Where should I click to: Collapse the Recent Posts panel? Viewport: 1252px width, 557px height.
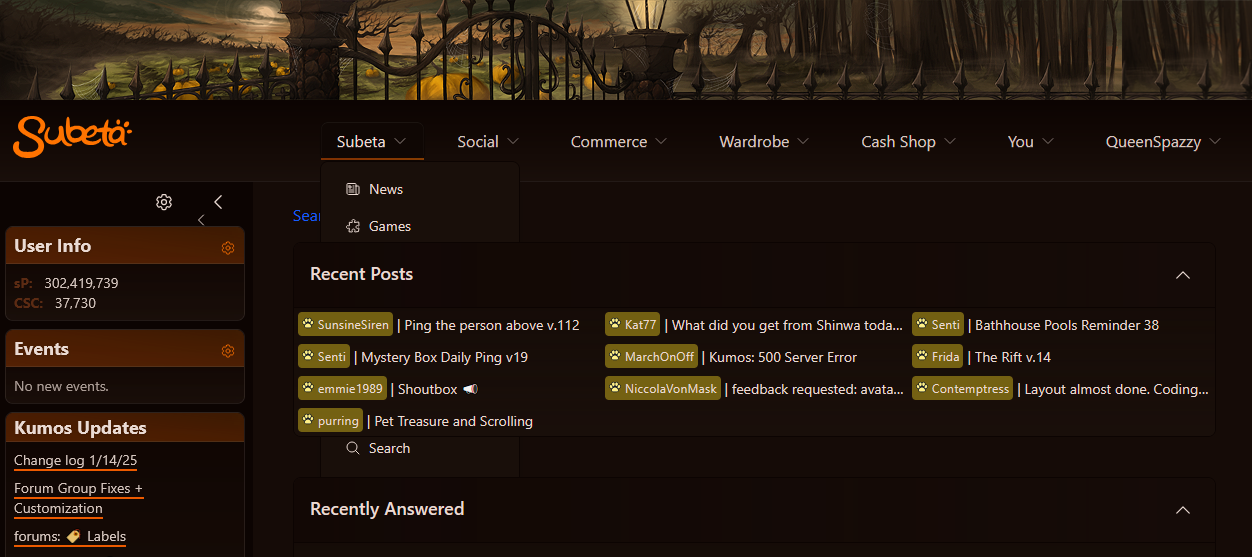click(1183, 275)
